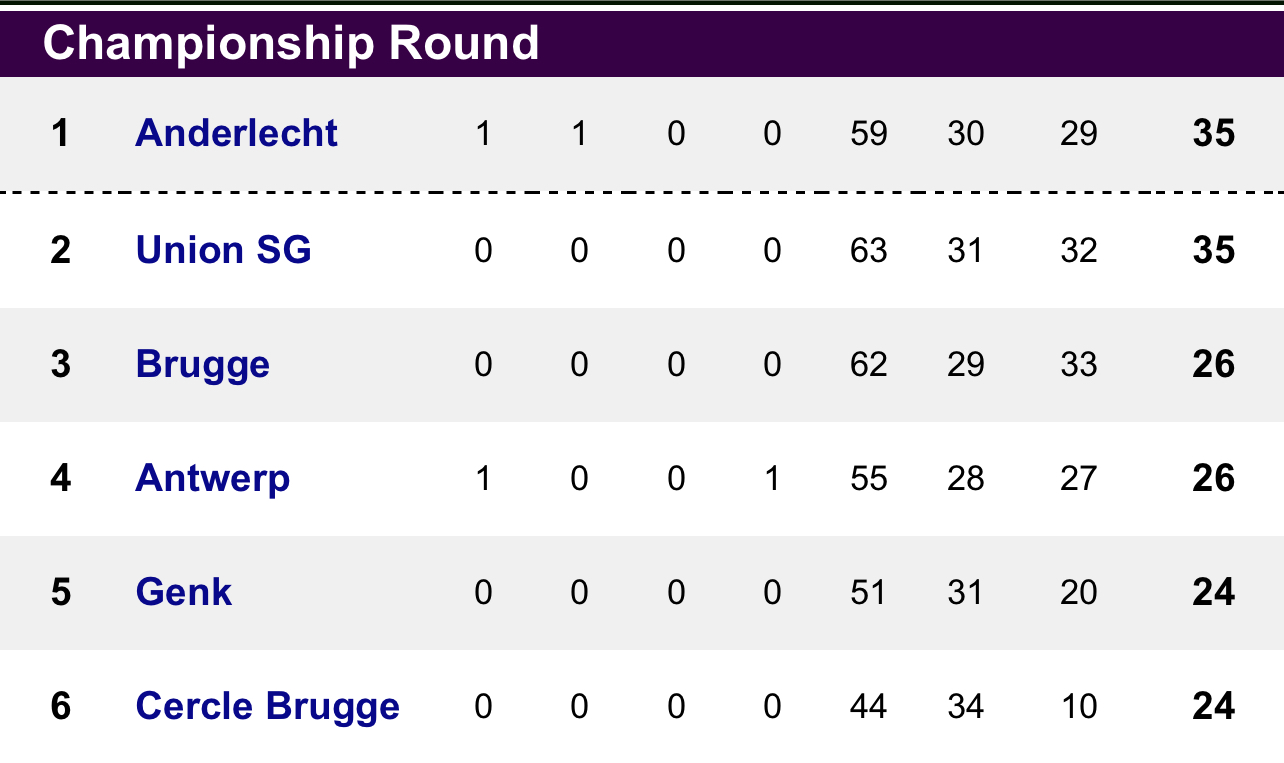Click Anderlecht's goal difference 29

point(1079,133)
